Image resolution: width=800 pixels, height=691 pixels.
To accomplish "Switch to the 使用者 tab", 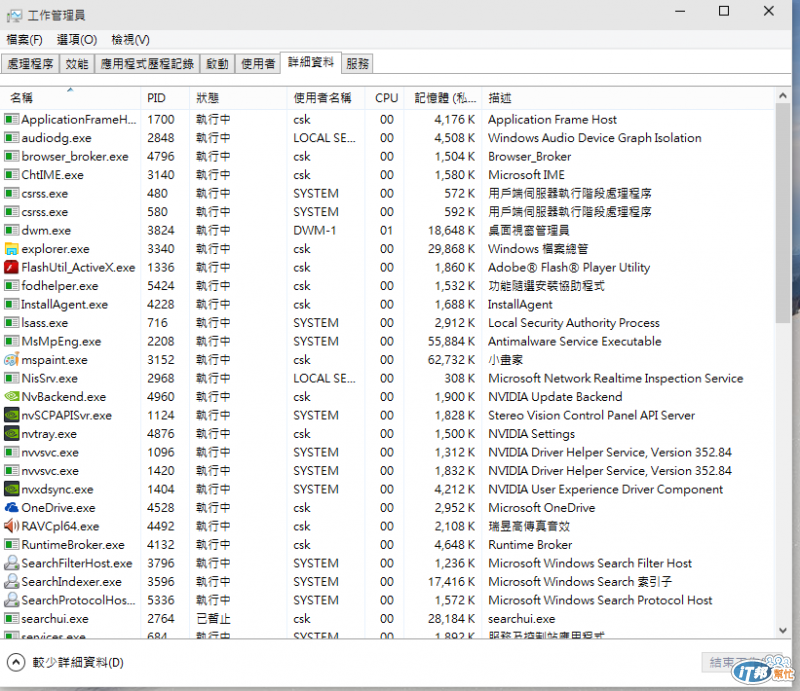I will pos(258,64).
